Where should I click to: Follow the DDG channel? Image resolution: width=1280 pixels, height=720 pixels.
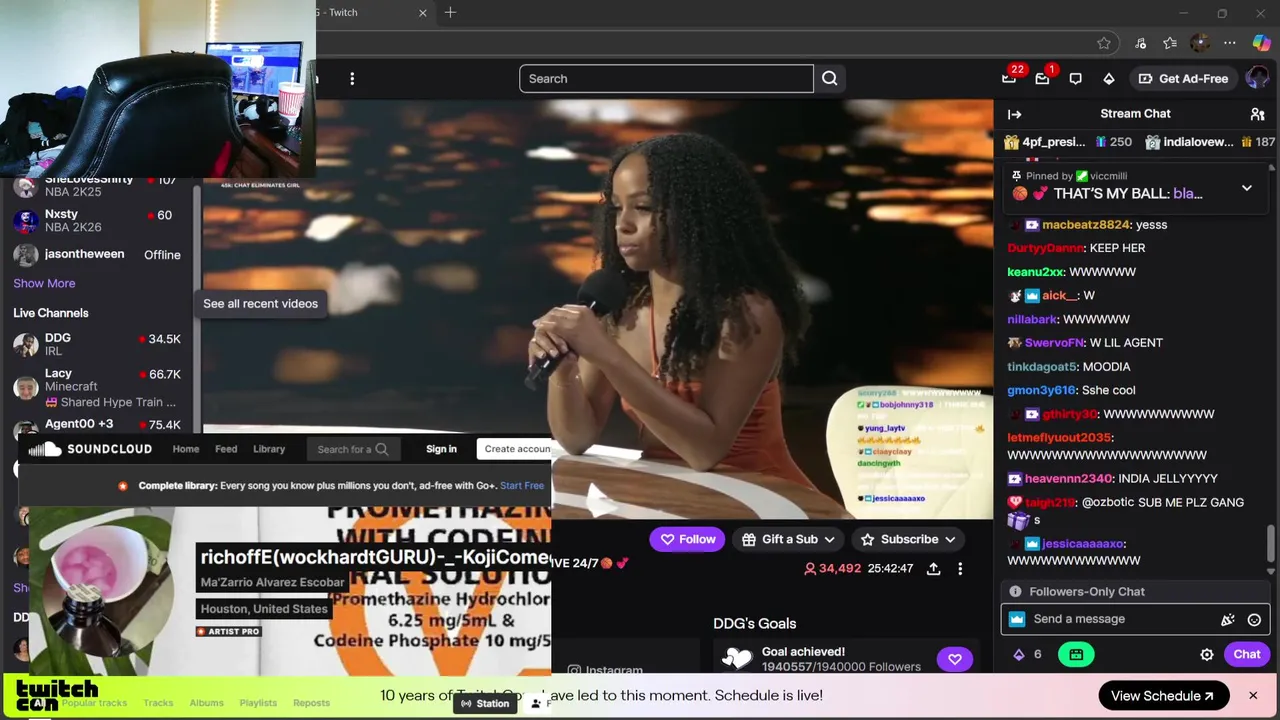[687, 540]
